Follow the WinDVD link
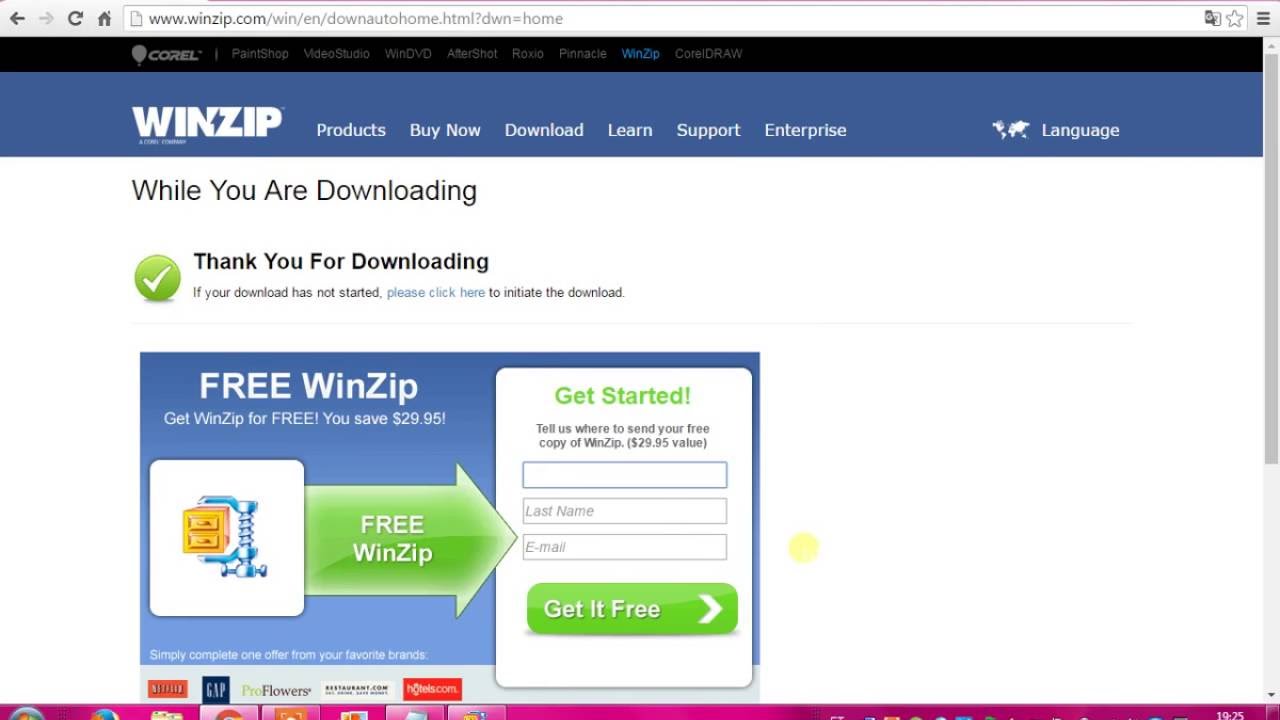The width and height of the screenshot is (1280, 720). (408, 54)
